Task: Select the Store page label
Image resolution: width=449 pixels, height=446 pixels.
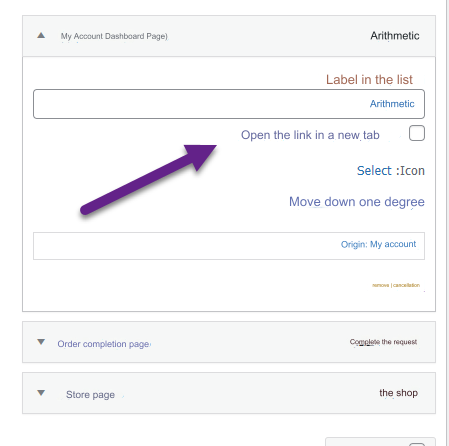Action: (90, 395)
